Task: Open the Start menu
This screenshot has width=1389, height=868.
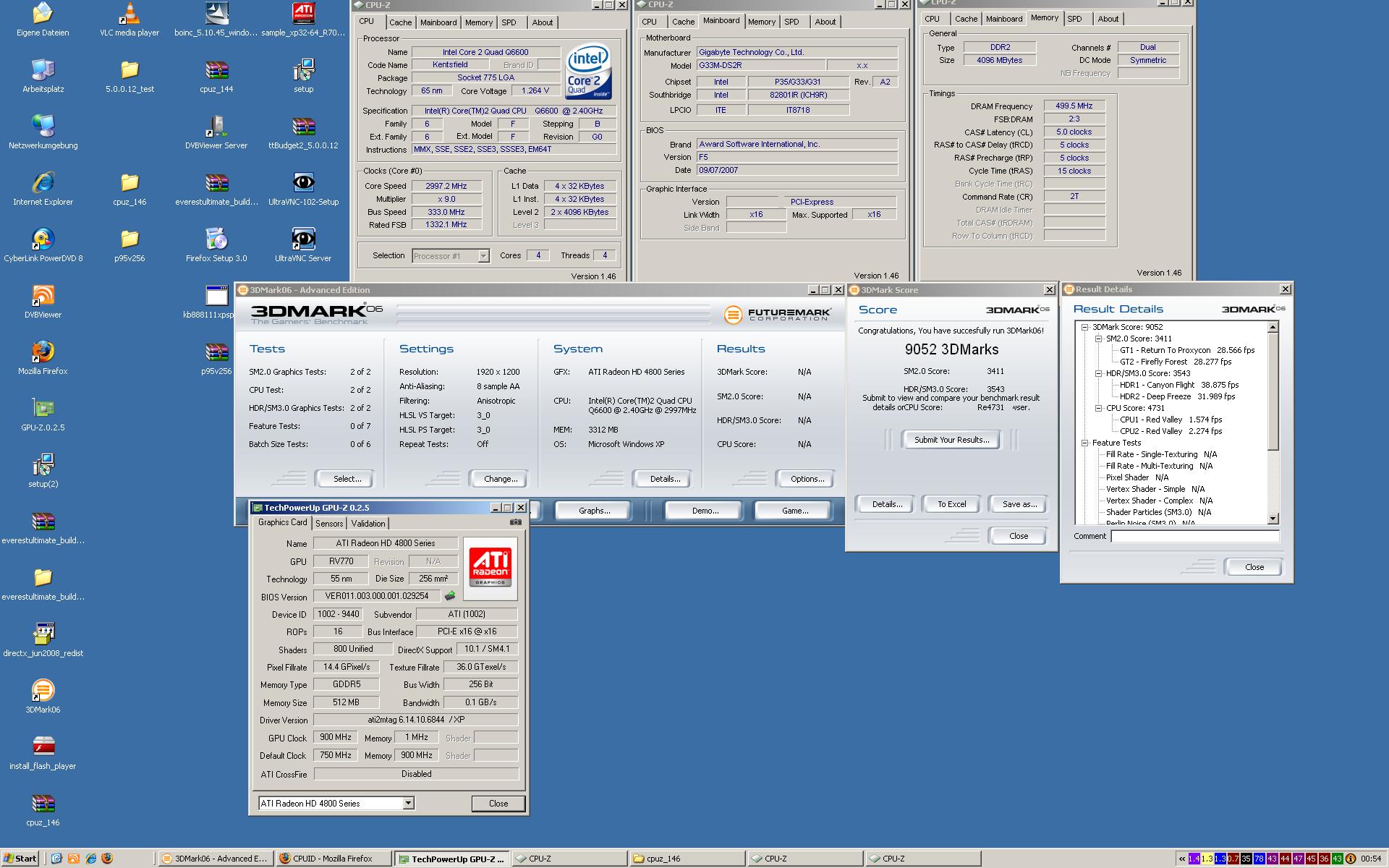Action: tap(20, 859)
